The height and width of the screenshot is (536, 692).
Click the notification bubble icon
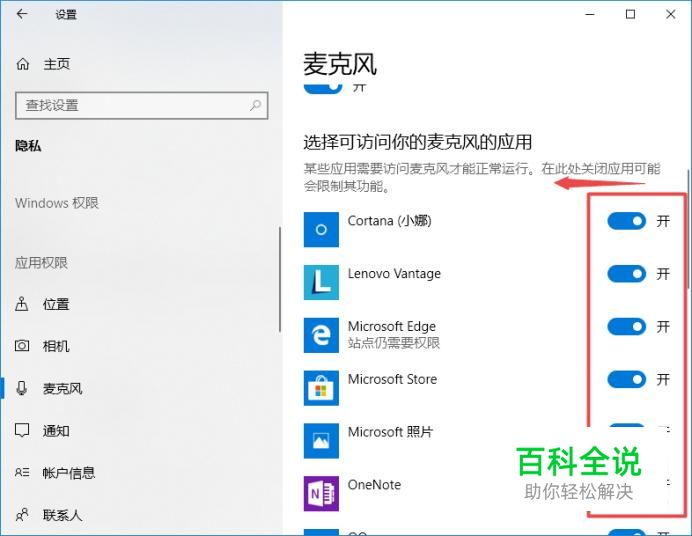click(x=22, y=430)
